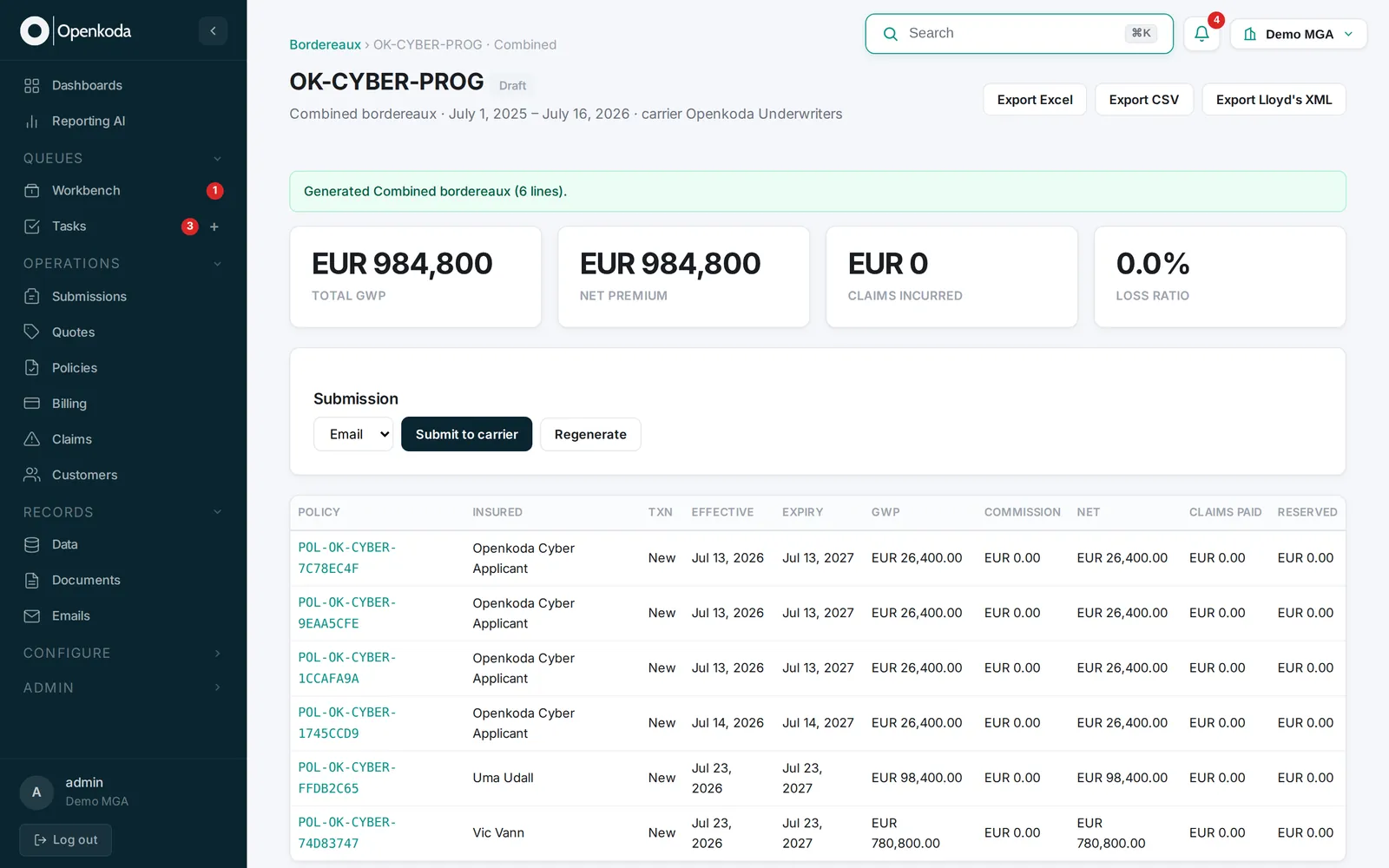Export Lloyd's XML file
The width and height of the screenshot is (1389, 868).
(x=1274, y=100)
